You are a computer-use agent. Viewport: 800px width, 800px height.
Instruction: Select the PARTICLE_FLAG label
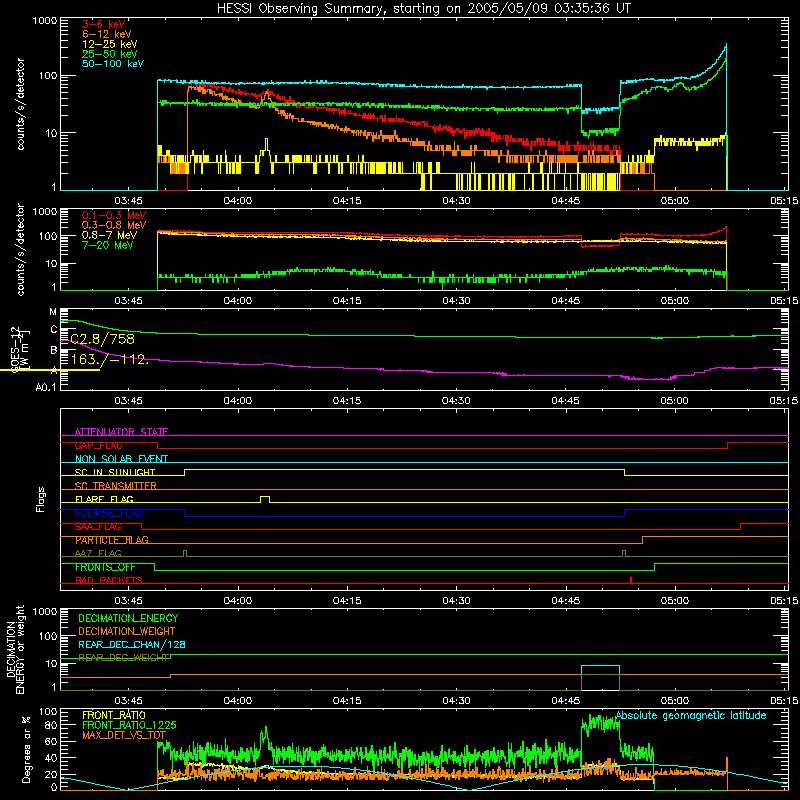coord(112,540)
